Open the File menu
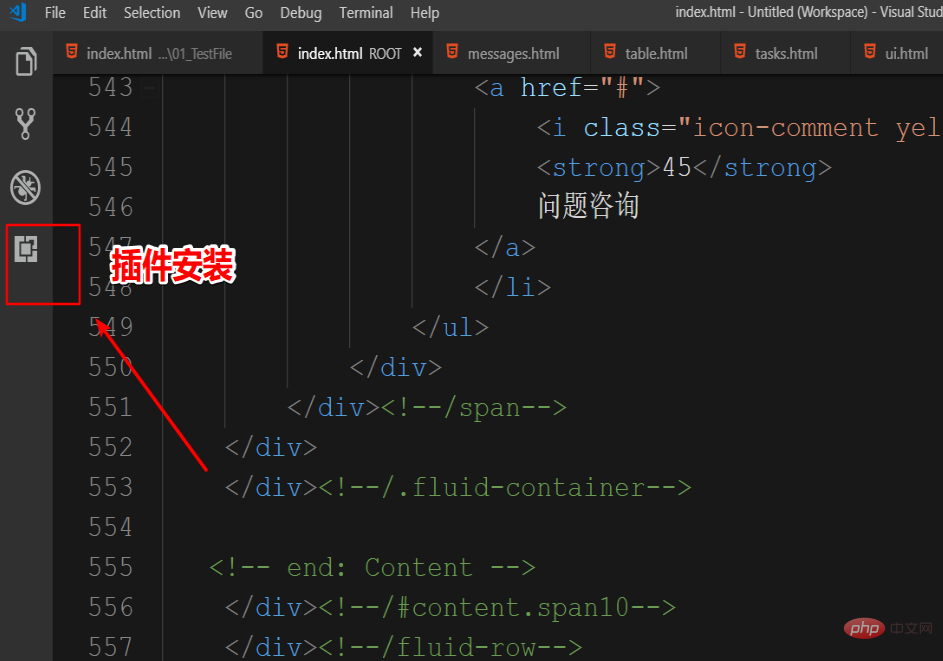 55,13
